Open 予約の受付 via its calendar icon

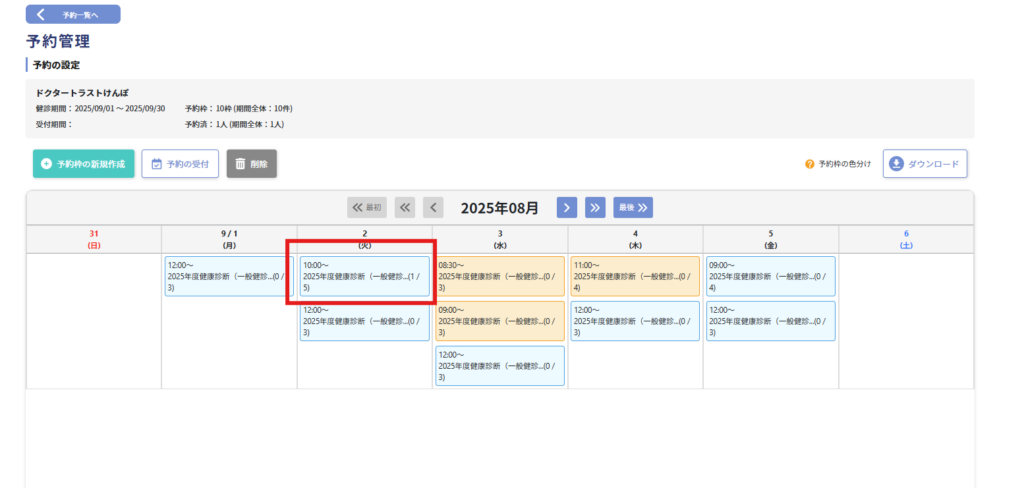coord(156,164)
